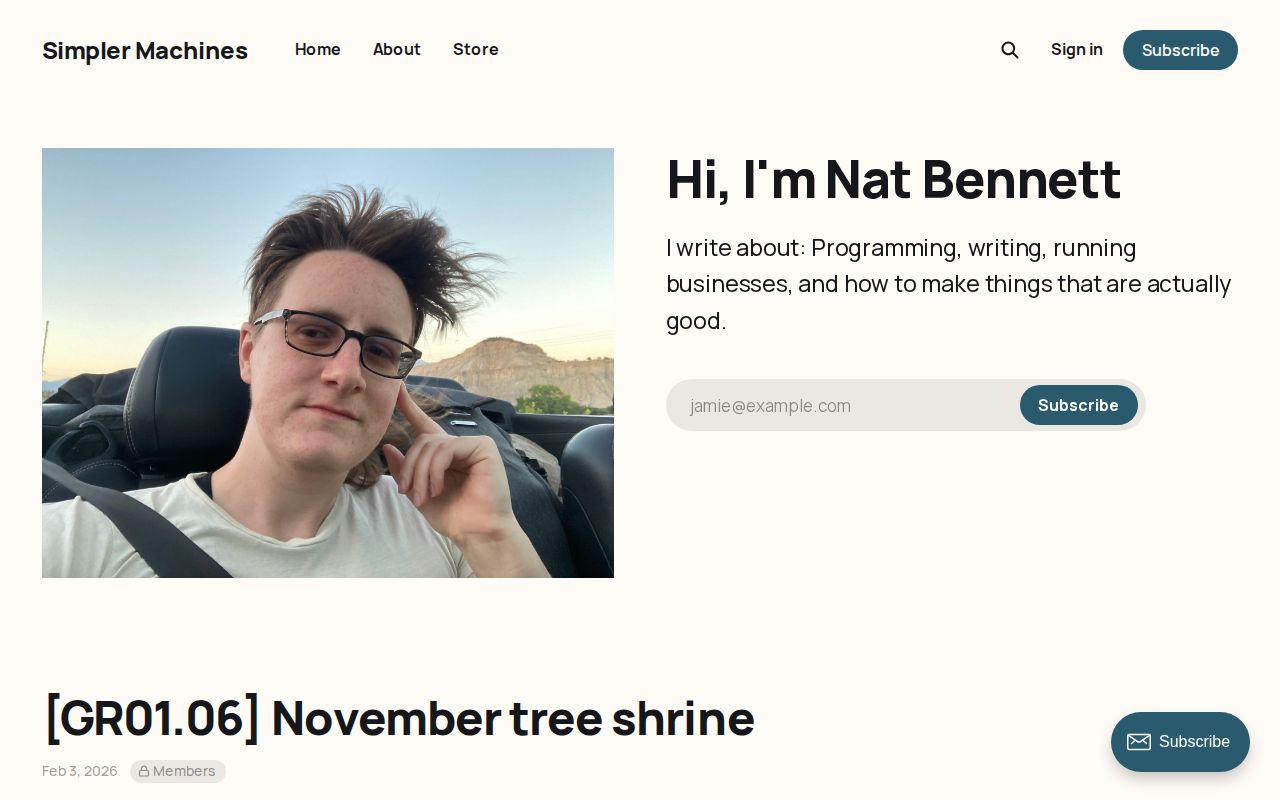Screen dimensions: 1280x800
Task: Click the "Hi, I'm Nat Bennett" heading
Action: pos(893,179)
